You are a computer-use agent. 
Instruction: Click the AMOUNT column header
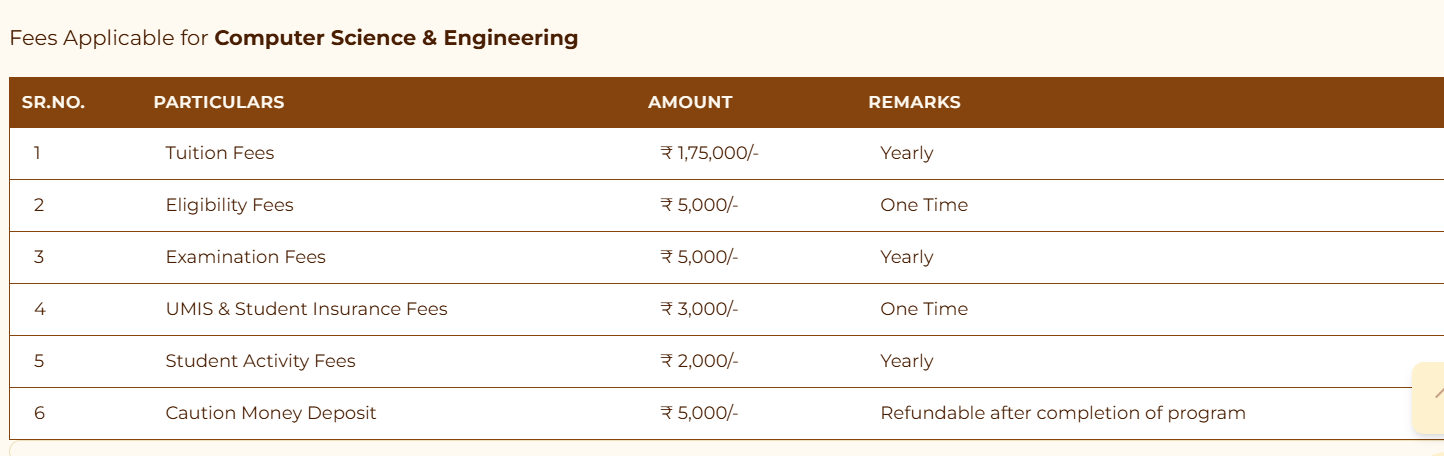690,102
